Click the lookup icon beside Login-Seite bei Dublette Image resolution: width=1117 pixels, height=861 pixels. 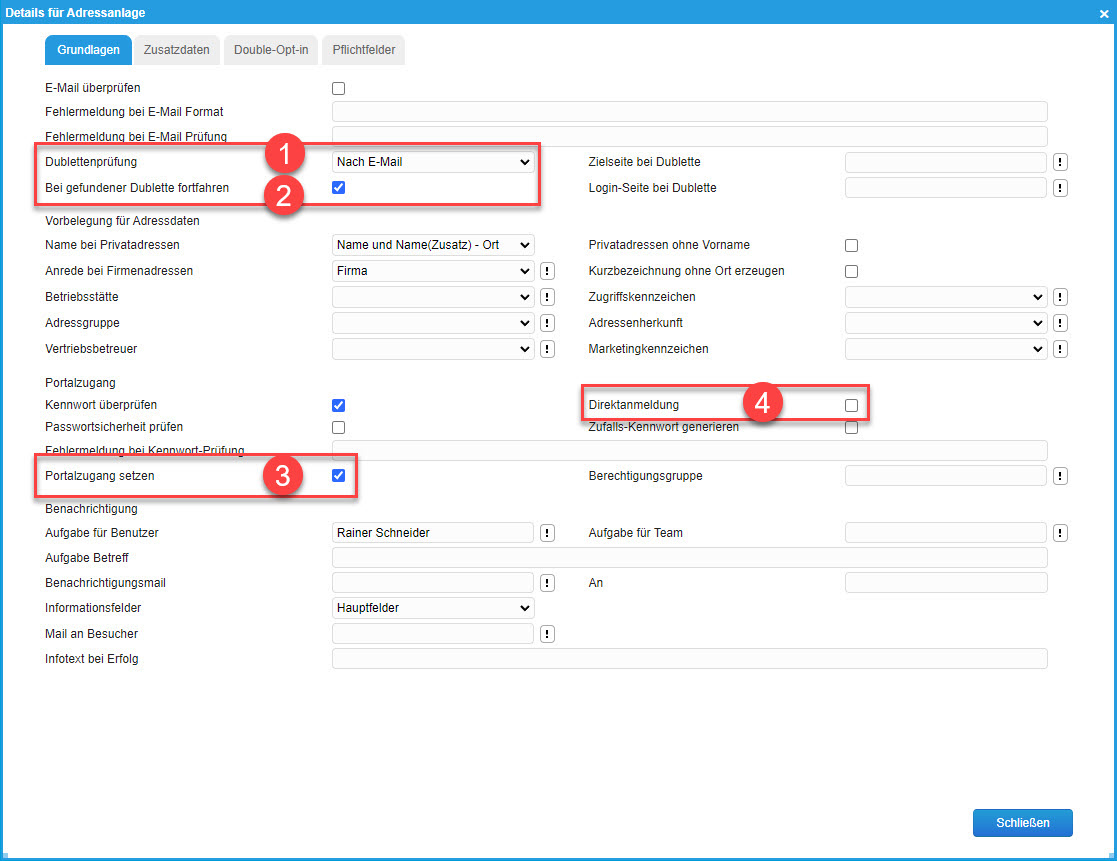coord(1060,188)
